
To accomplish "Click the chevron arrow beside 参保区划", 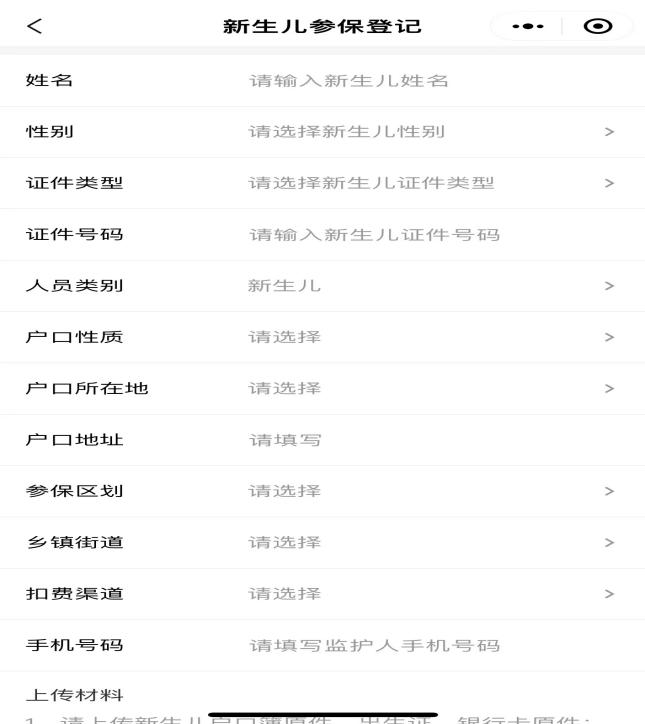I will (x=609, y=491).
